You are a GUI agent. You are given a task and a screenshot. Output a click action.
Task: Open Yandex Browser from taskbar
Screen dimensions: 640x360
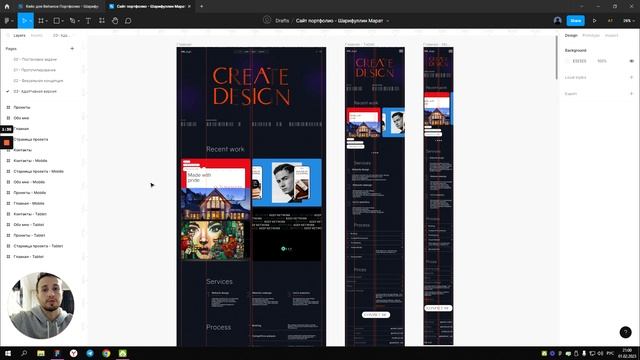(73, 353)
